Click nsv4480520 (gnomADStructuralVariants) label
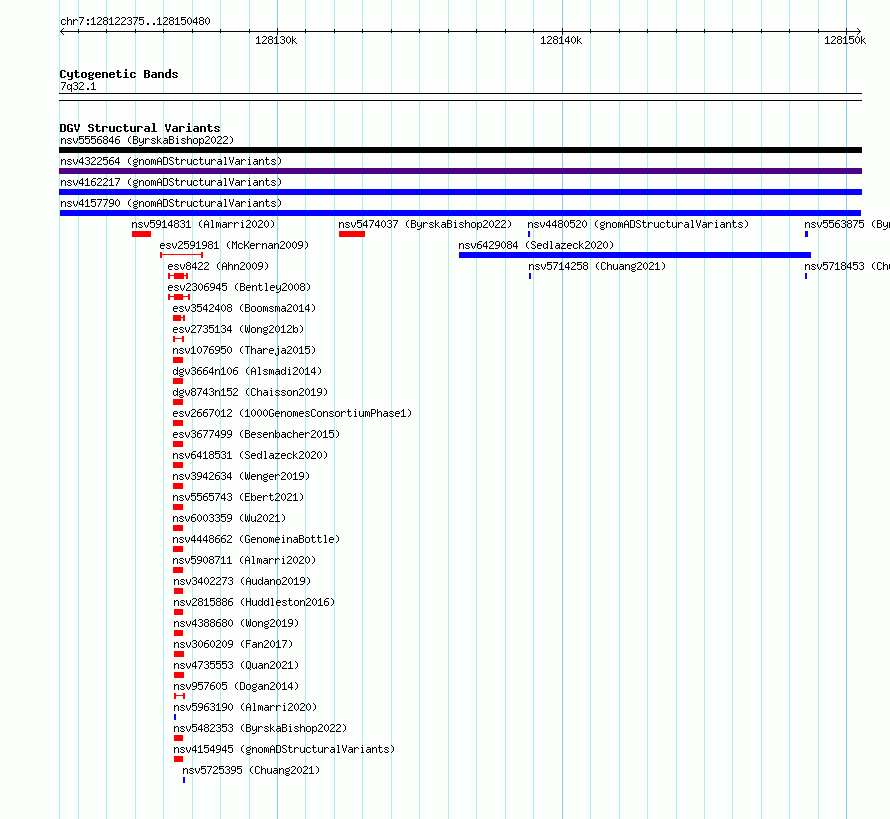Viewport: 890px width, 819px height. click(638, 224)
